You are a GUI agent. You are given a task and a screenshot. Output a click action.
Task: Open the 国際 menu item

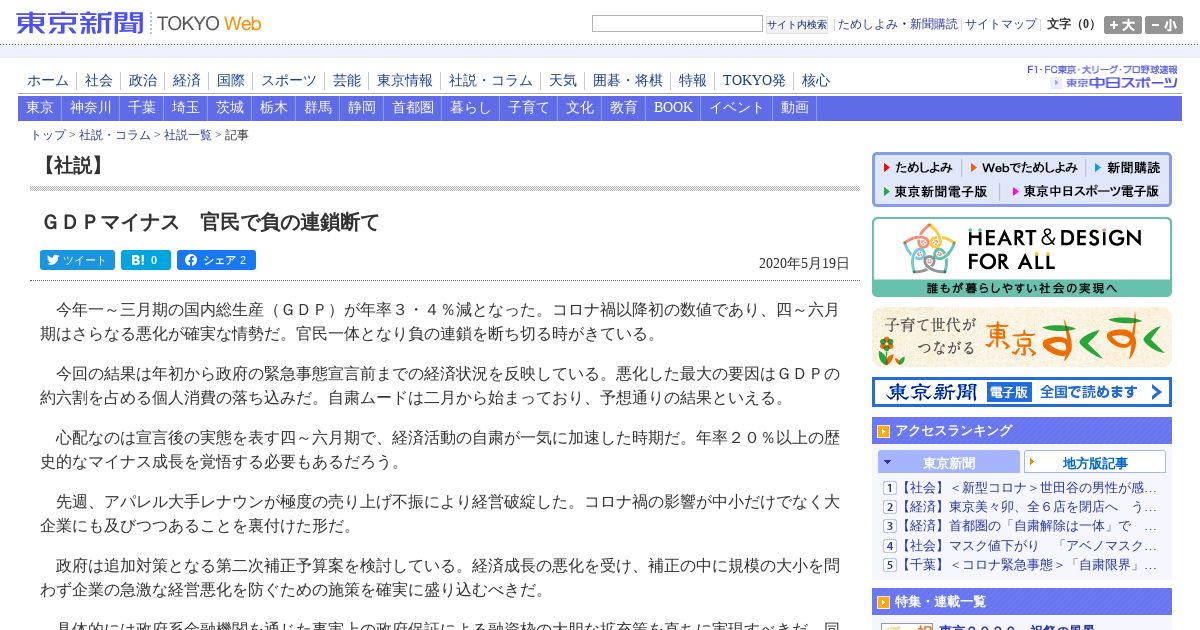coord(231,81)
